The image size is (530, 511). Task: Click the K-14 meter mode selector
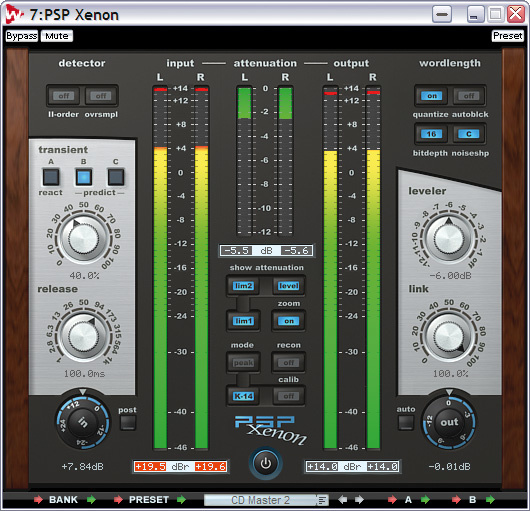[x=243, y=396]
